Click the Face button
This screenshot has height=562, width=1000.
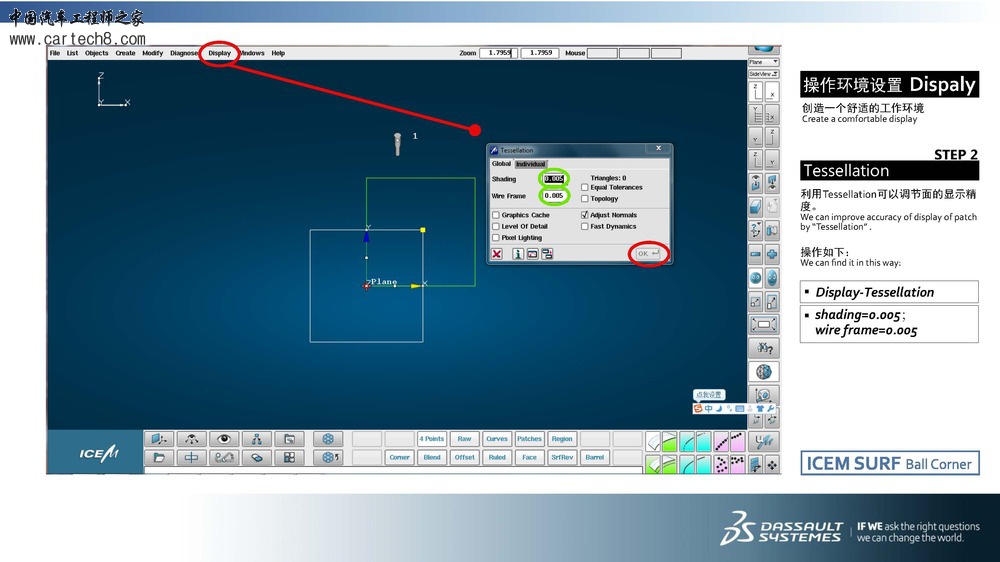529,457
